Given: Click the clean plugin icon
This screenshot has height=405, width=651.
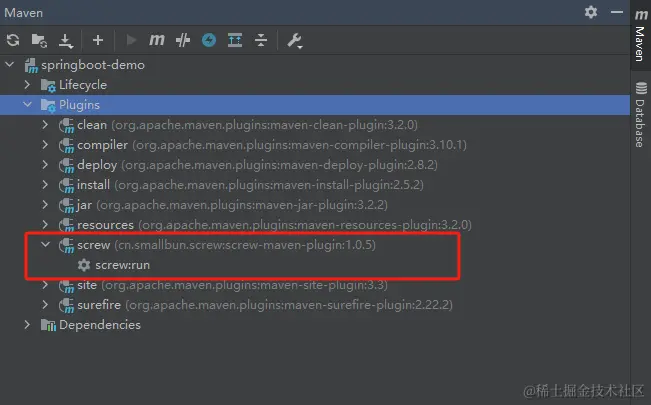Looking at the screenshot, I should click(66, 125).
